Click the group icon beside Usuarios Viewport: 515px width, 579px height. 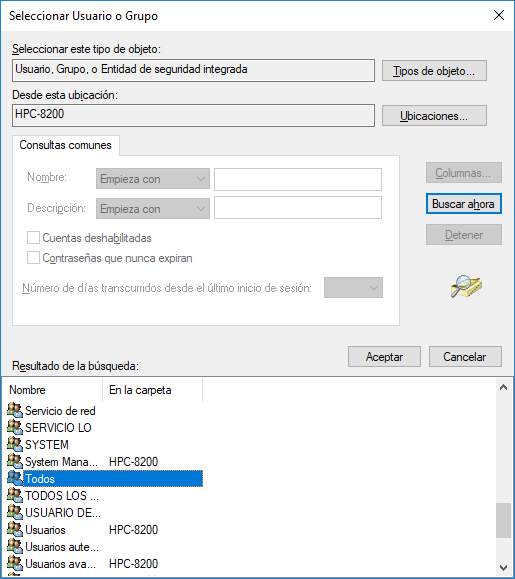pyautogui.click(x=15, y=529)
